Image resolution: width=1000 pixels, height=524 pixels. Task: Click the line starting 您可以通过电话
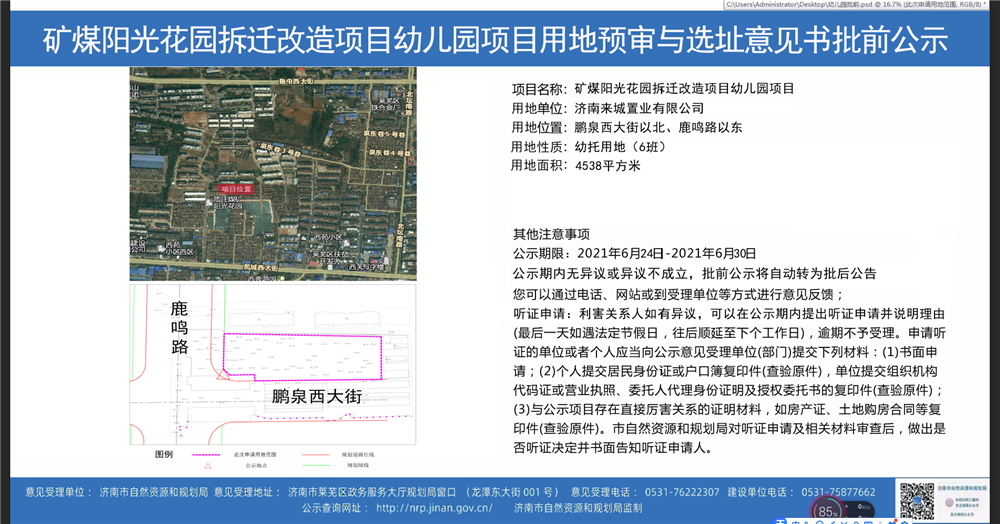pos(678,294)
